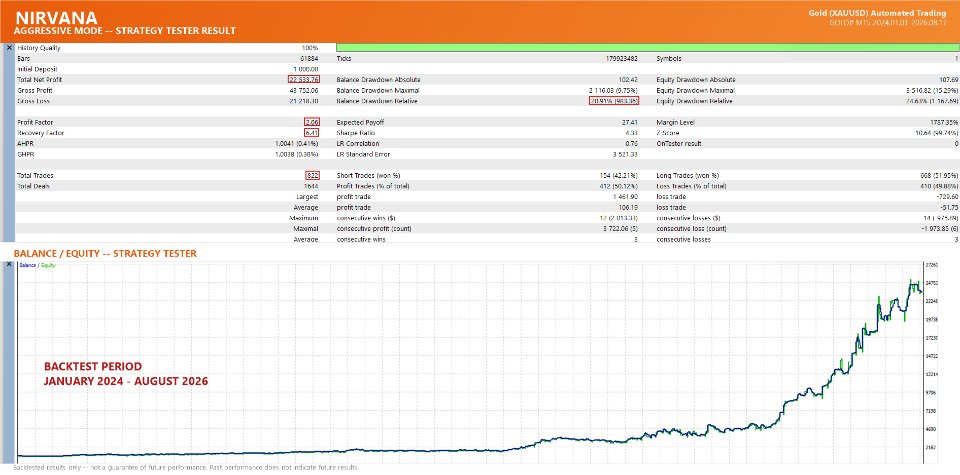Click the BACKTEST PERIOD red caption

pos(93,366)
